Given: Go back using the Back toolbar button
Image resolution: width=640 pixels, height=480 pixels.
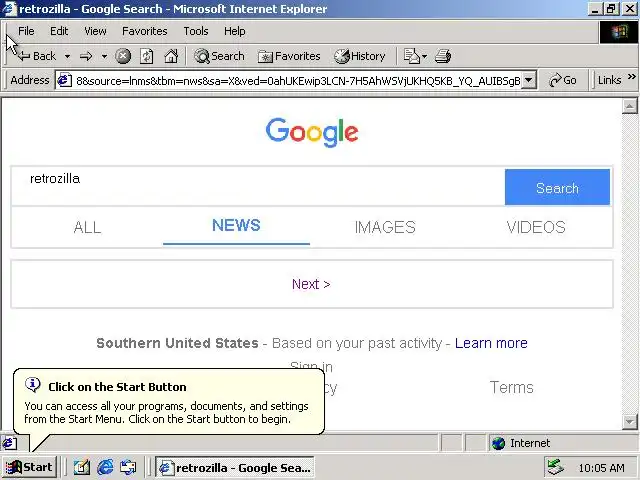Looking at the screenshot, I should pos(37,56).
